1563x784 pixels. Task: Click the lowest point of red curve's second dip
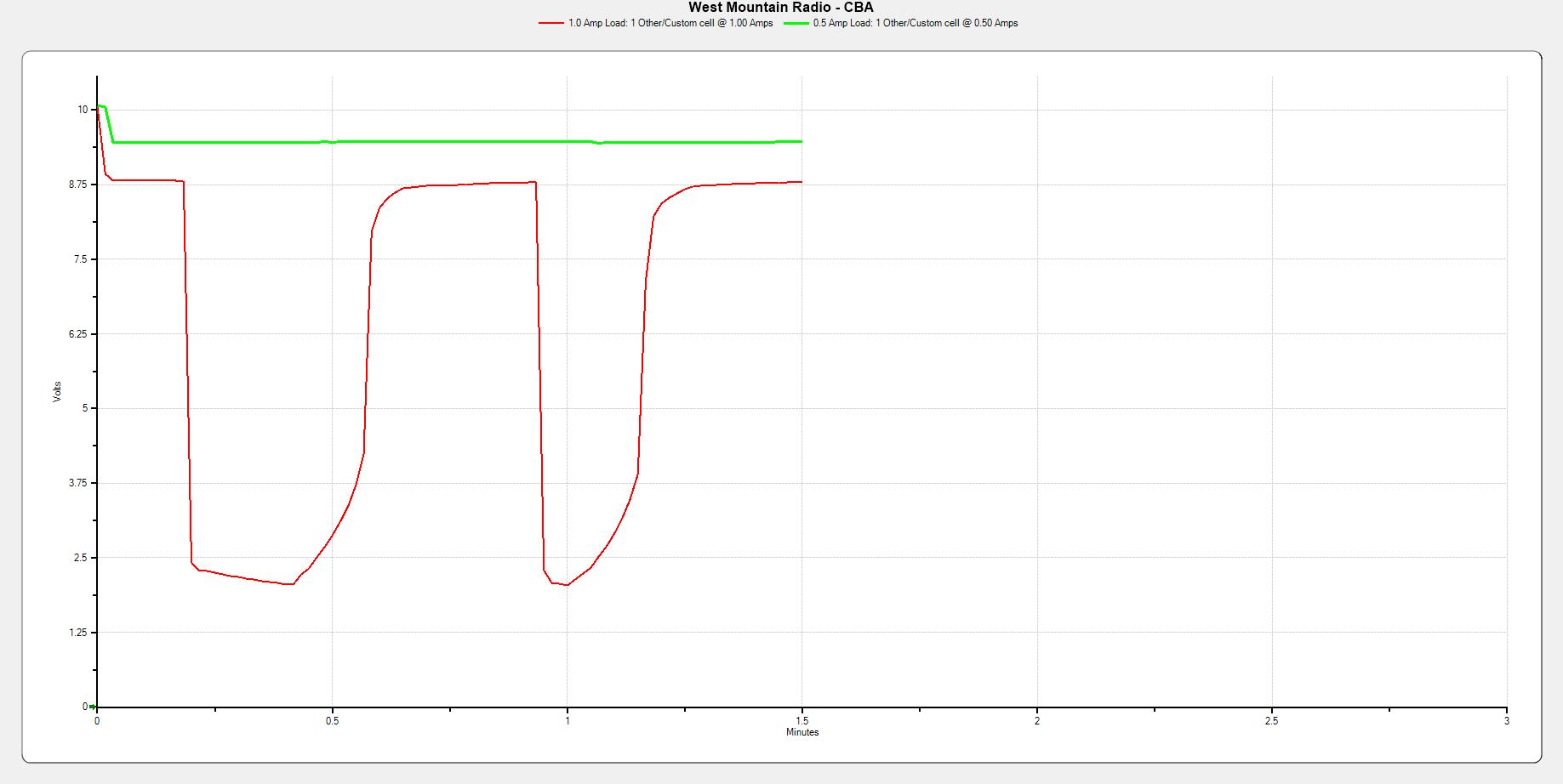[567, 585]
